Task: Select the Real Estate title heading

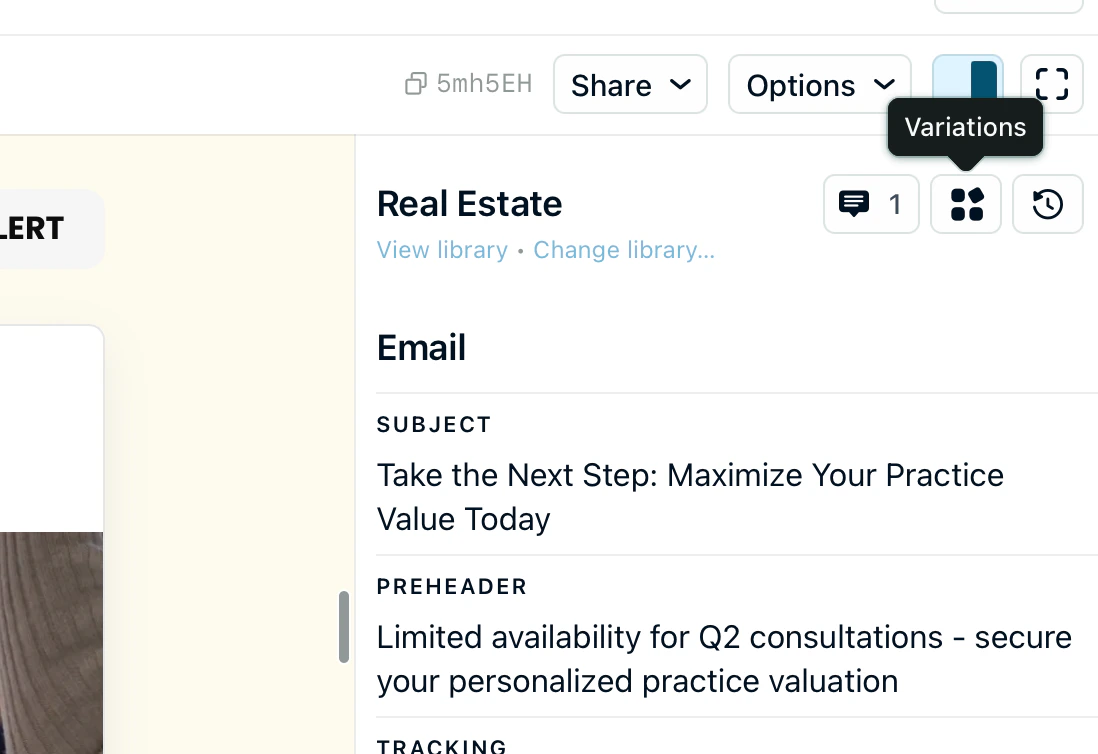Action: coord(469,204)
